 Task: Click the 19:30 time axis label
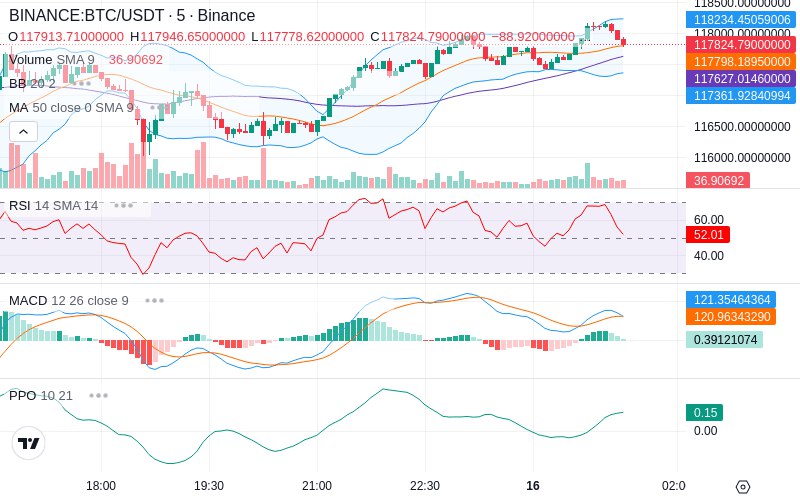point(209,486)
